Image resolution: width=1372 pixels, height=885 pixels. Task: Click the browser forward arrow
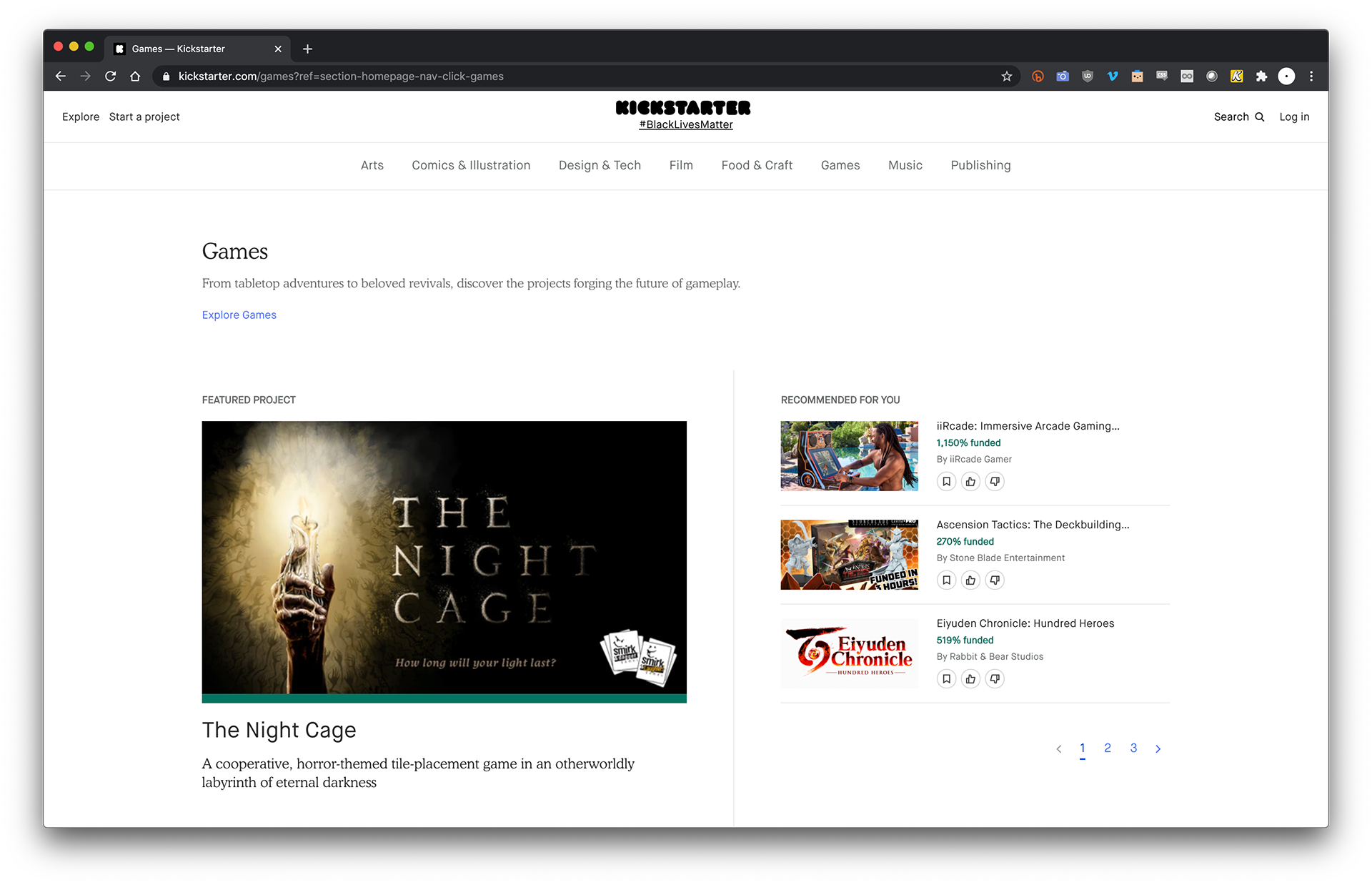[x=86, y=76]
